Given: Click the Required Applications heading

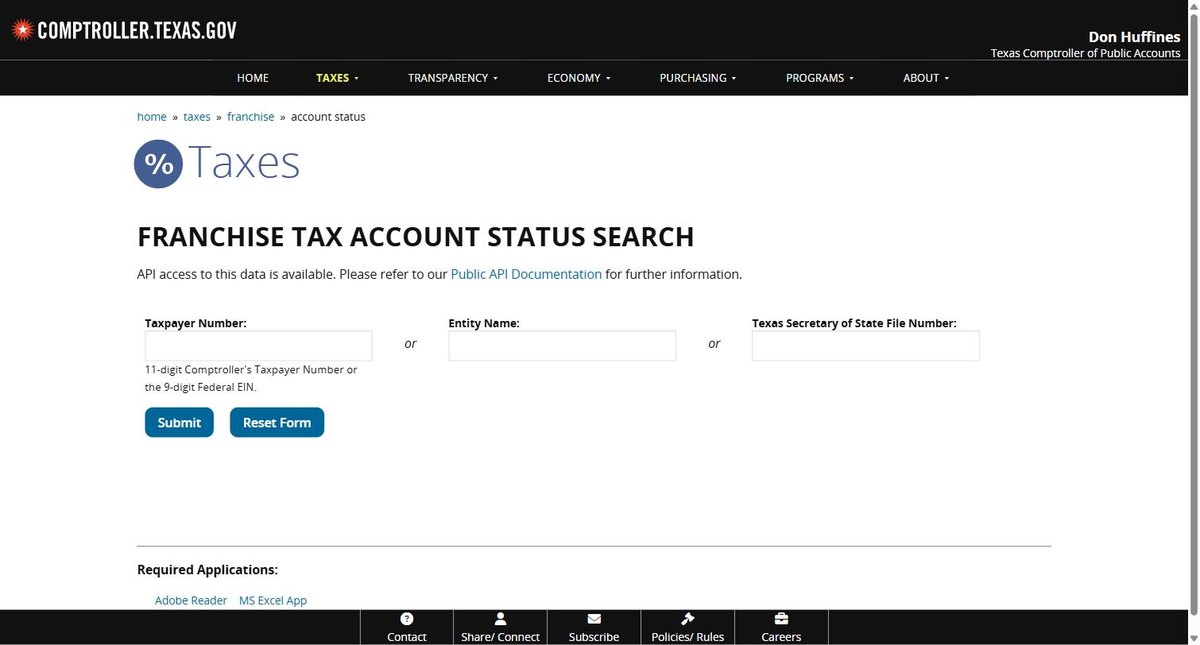Looking at the screenshot, I should click(207, 570).
